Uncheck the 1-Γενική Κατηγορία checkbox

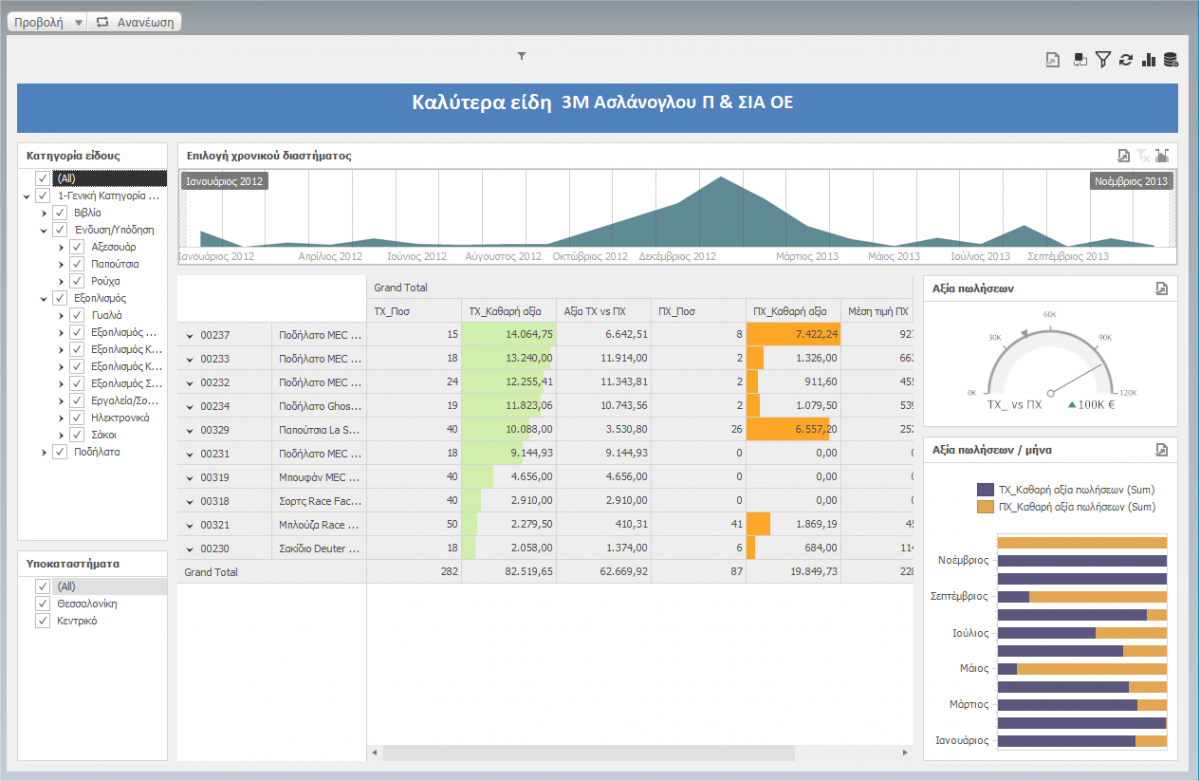tap(42, 196)
